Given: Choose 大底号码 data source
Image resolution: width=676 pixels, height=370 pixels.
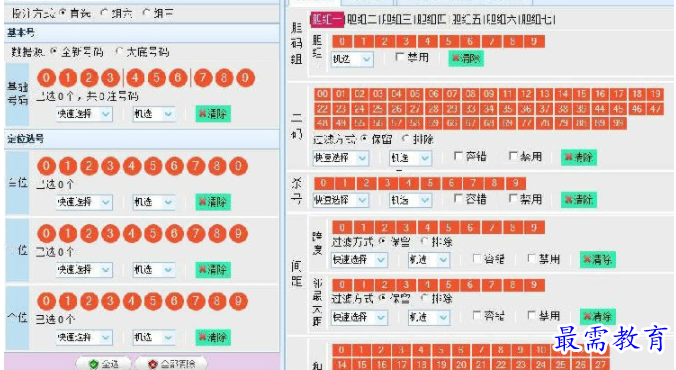Looking at the screenshot, I should pyautogui.click(x=119, y=52).
